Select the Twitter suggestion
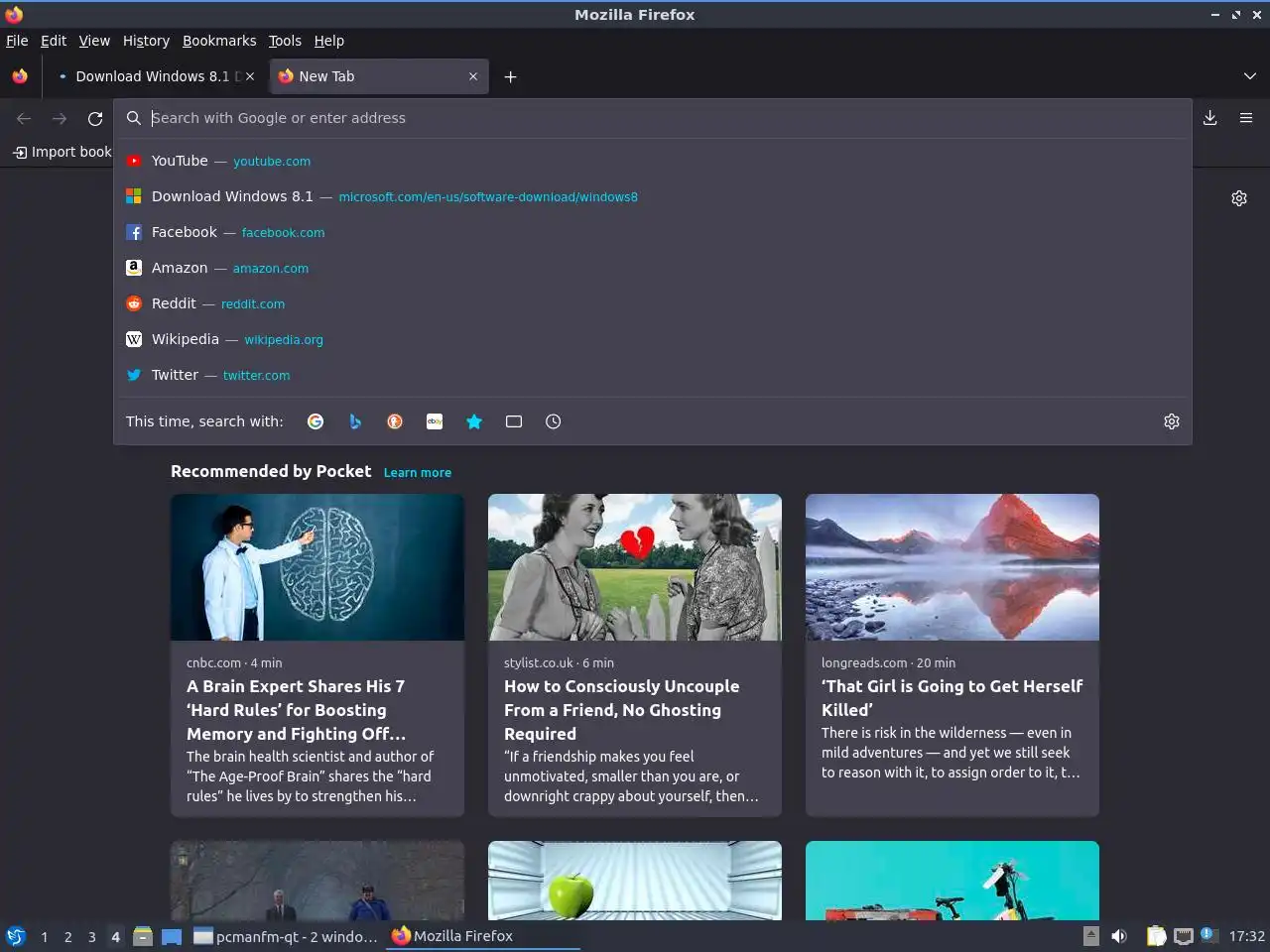Screen dimensions: 1270x952 [653, 375]
